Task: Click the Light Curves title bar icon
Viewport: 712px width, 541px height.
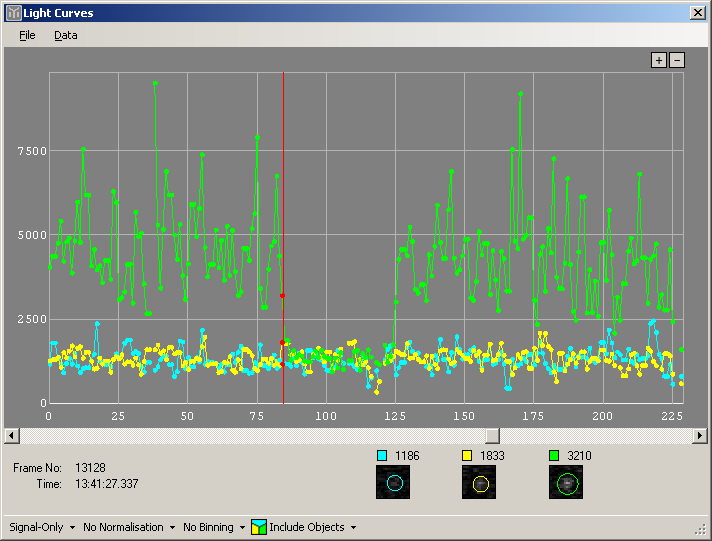Action: point(13,13)
